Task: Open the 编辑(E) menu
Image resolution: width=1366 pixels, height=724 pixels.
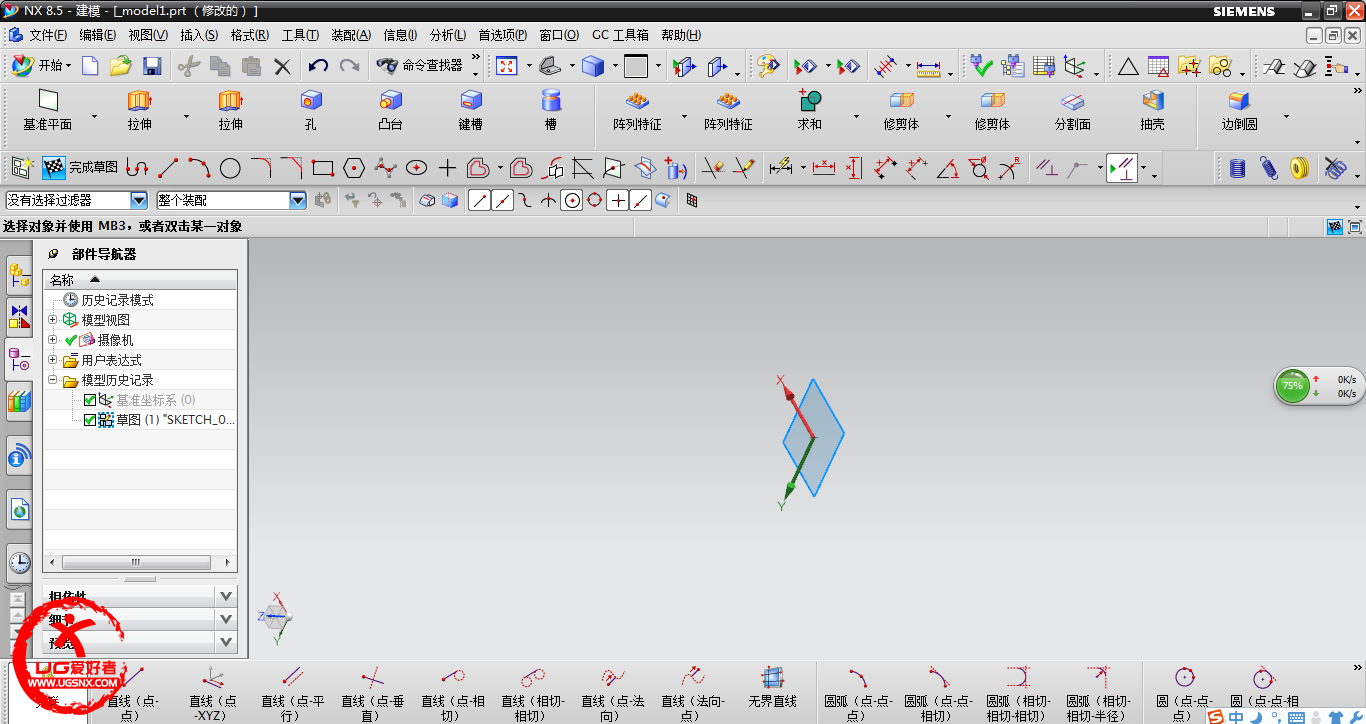Action: pos(98,35)
